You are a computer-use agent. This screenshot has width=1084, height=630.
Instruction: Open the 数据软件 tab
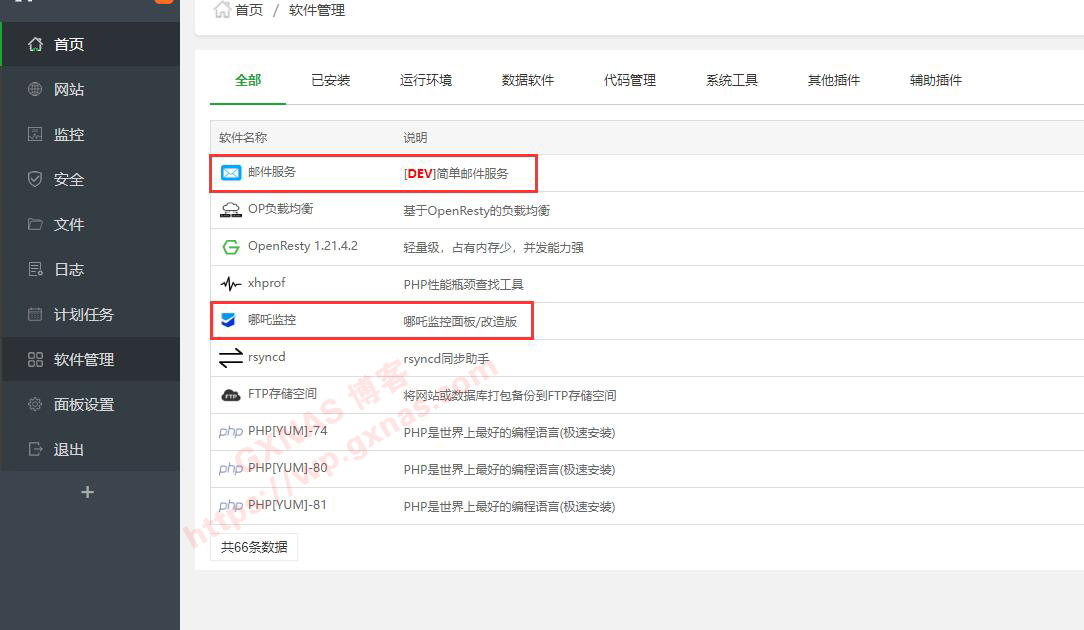(x=528, y=80)
